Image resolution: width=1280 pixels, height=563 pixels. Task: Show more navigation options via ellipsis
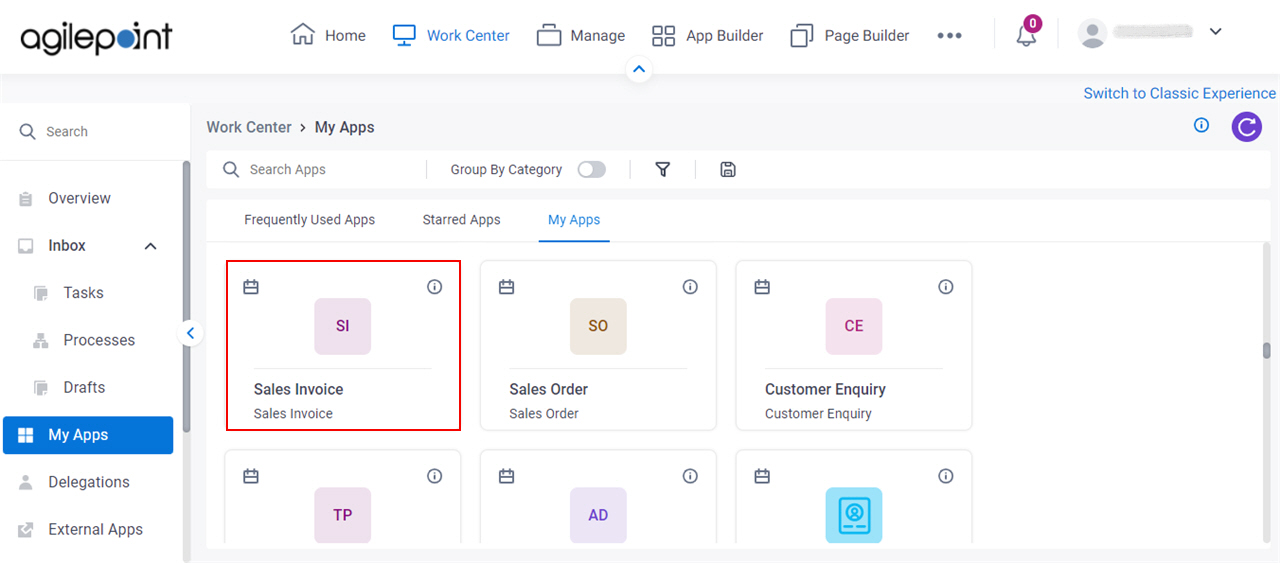tap(949, 35)
